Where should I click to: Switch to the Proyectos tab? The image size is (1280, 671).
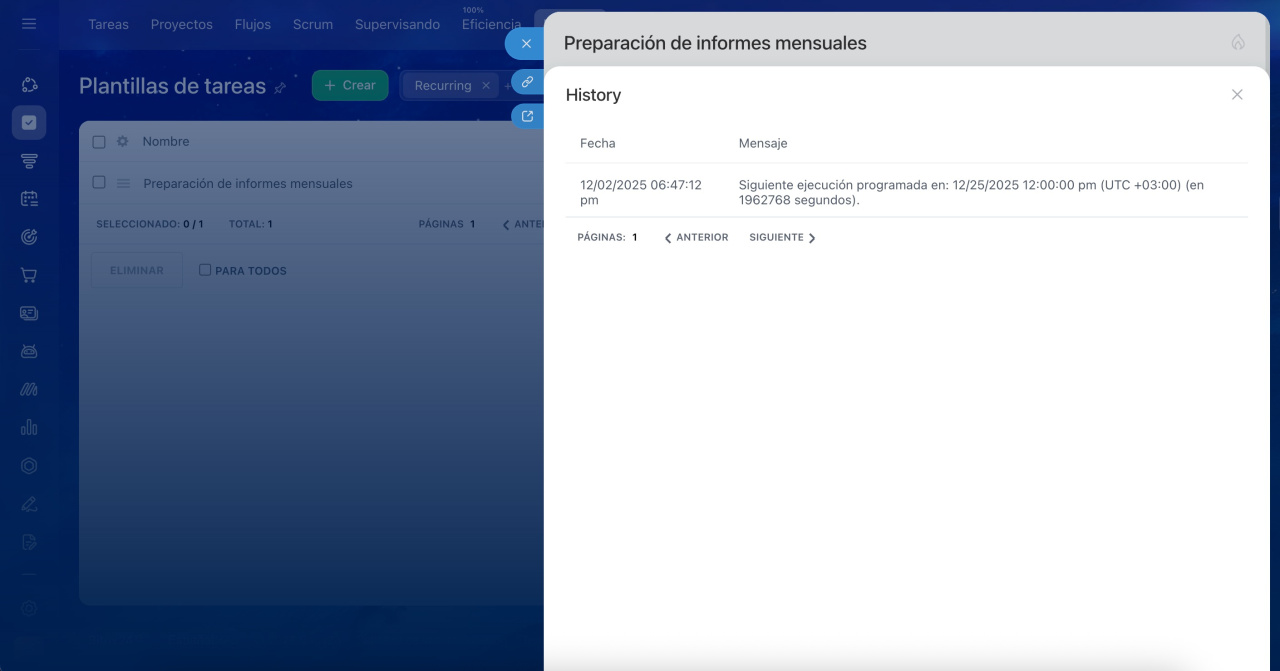click(x=181, y=24)
